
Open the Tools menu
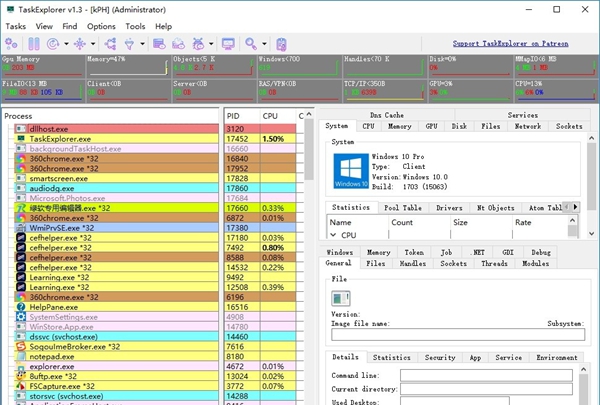(135, 26)
